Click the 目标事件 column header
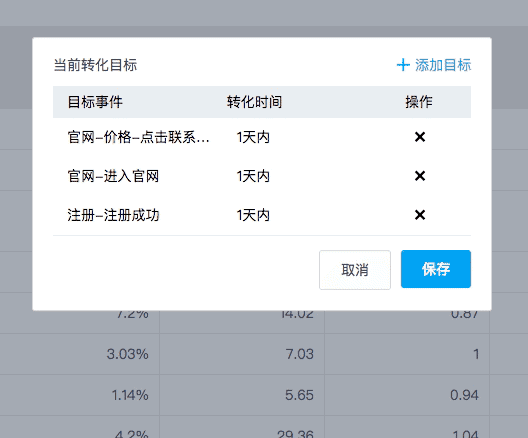This screenshot has width=528, height=438. pyautogui.click(x=95, y=102)
